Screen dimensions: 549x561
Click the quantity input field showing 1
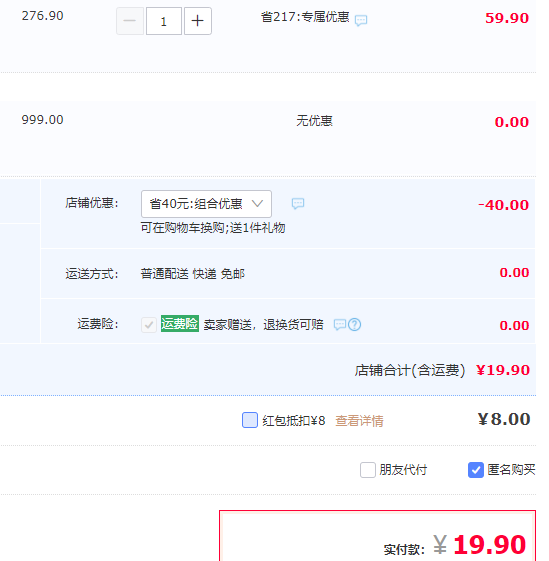[164, 21]
